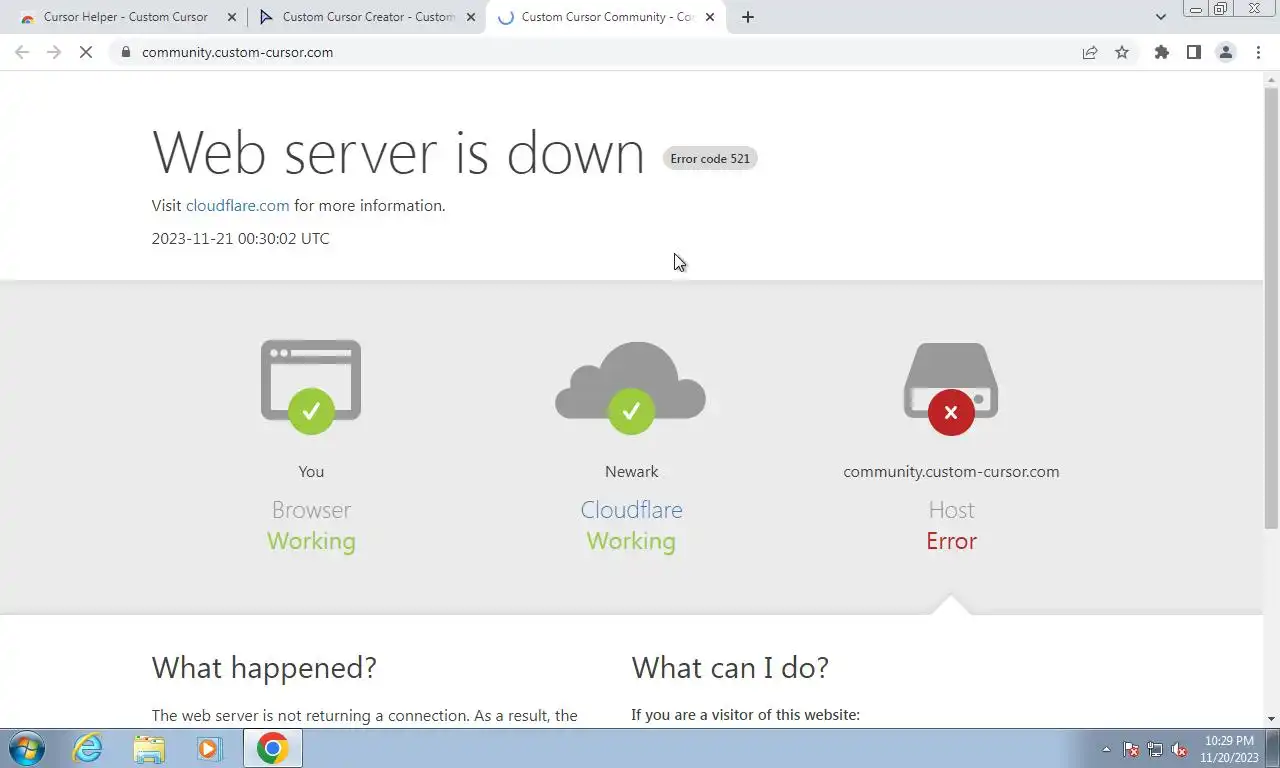1280x768 pixels.
Task: Click the 'What happened?' heading
Action: tap(264, 667)
